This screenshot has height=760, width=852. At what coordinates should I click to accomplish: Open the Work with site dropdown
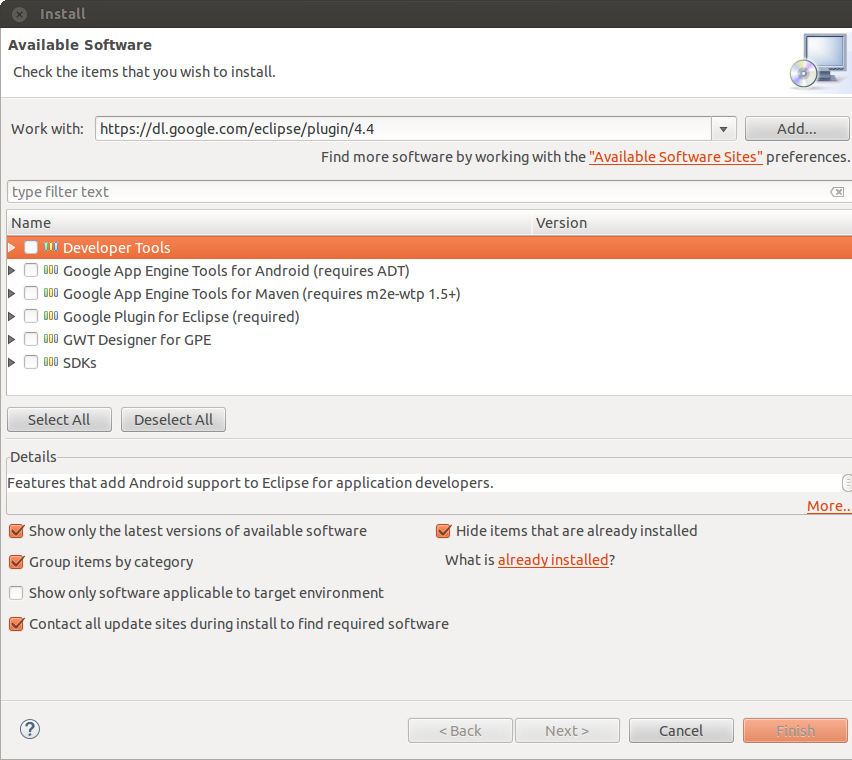[724, 129]
